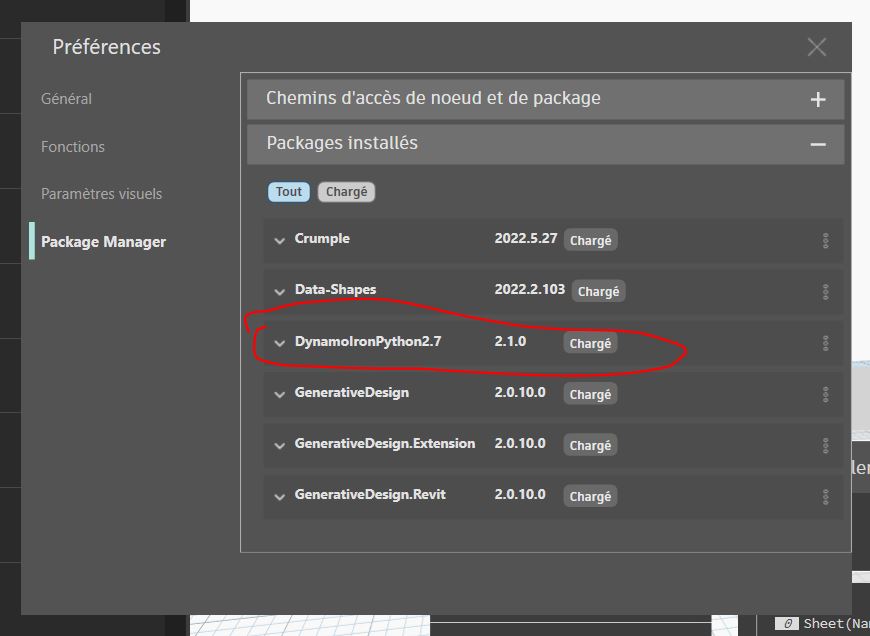Expand the Data-Shapes package details chevron

(x=279, y=291)
